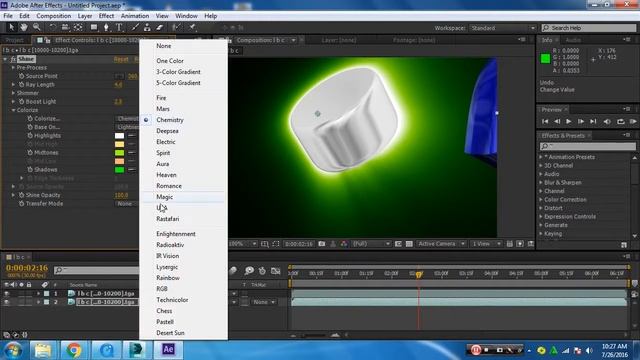
Task: Click Highlights stopwatch icon
Action: (x=30, y=136)
